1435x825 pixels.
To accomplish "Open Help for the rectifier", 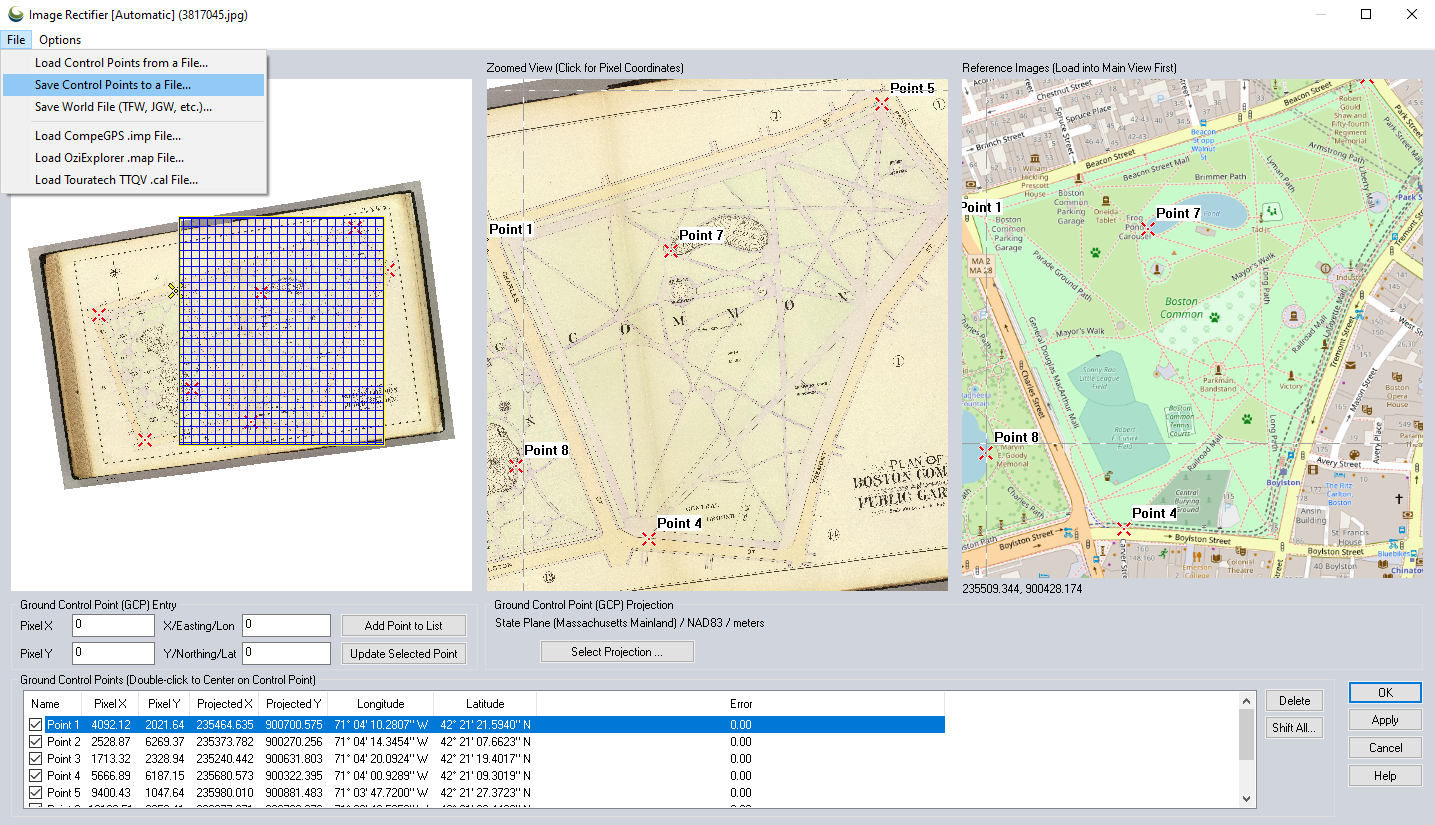I will click(1385, 776).
